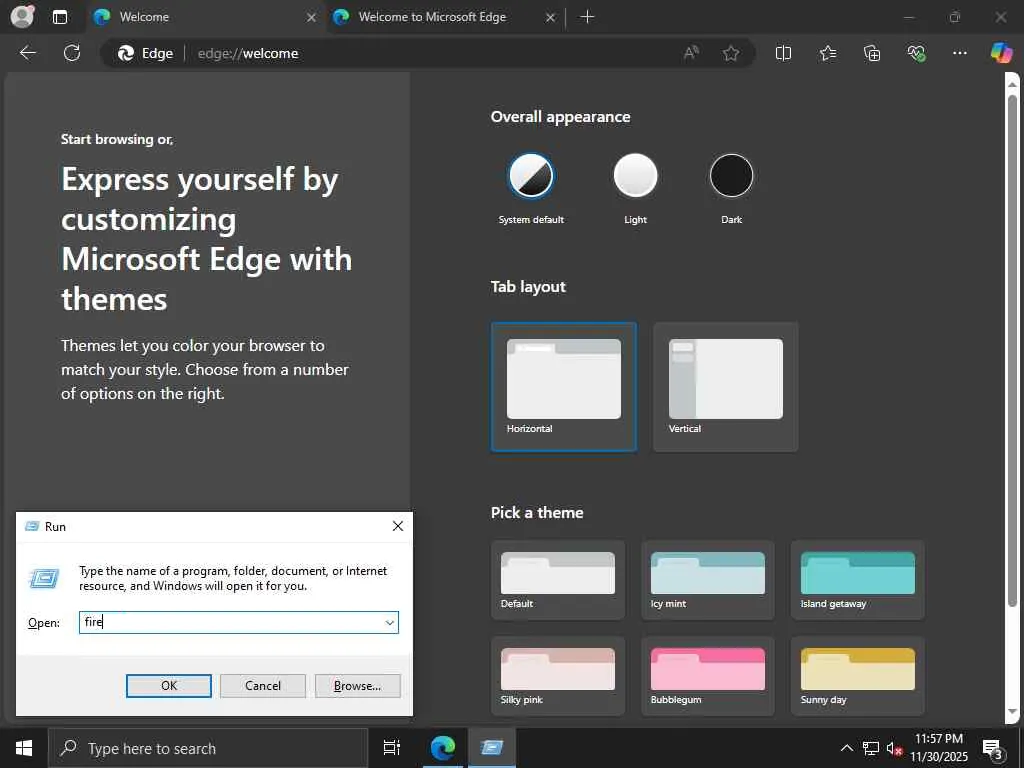The image size is (1024, 768).
Task: Click the Read aloud icon in address bar
Action: (x=691, y=53)
